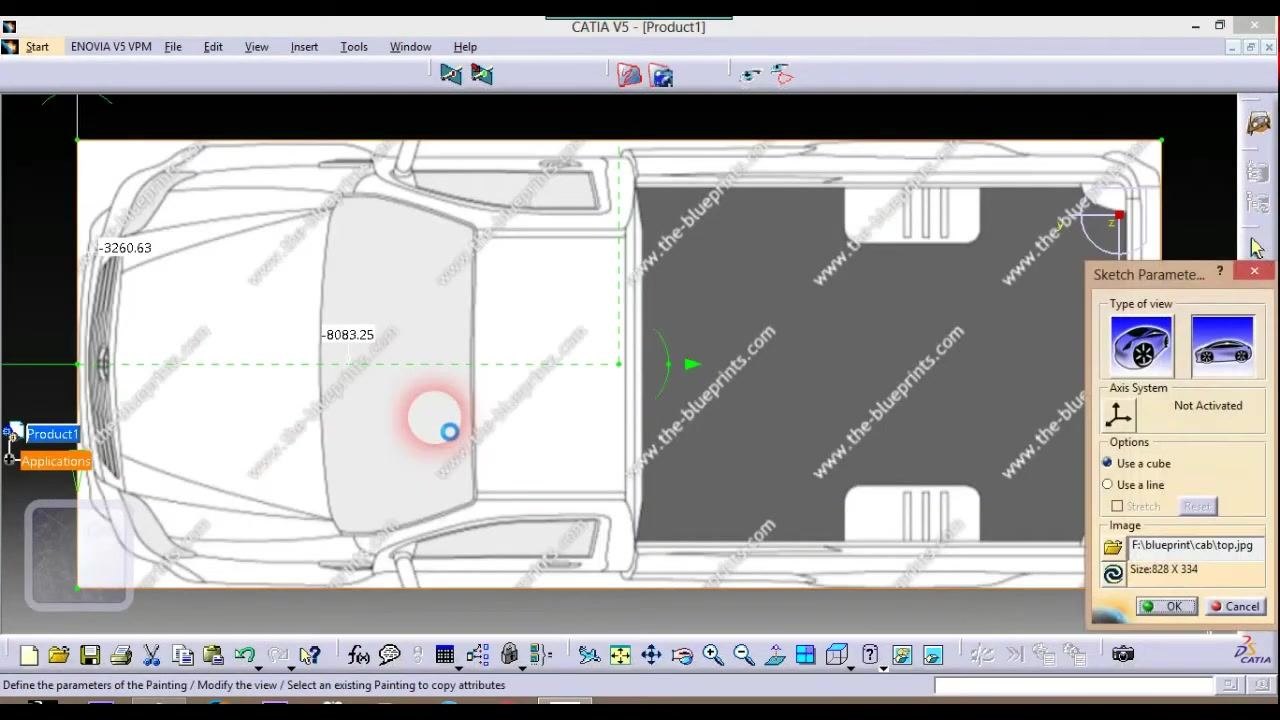This screenshot has width=1280, height=720.
Task: Click the Design Table icon
Action: click(445, 655)
